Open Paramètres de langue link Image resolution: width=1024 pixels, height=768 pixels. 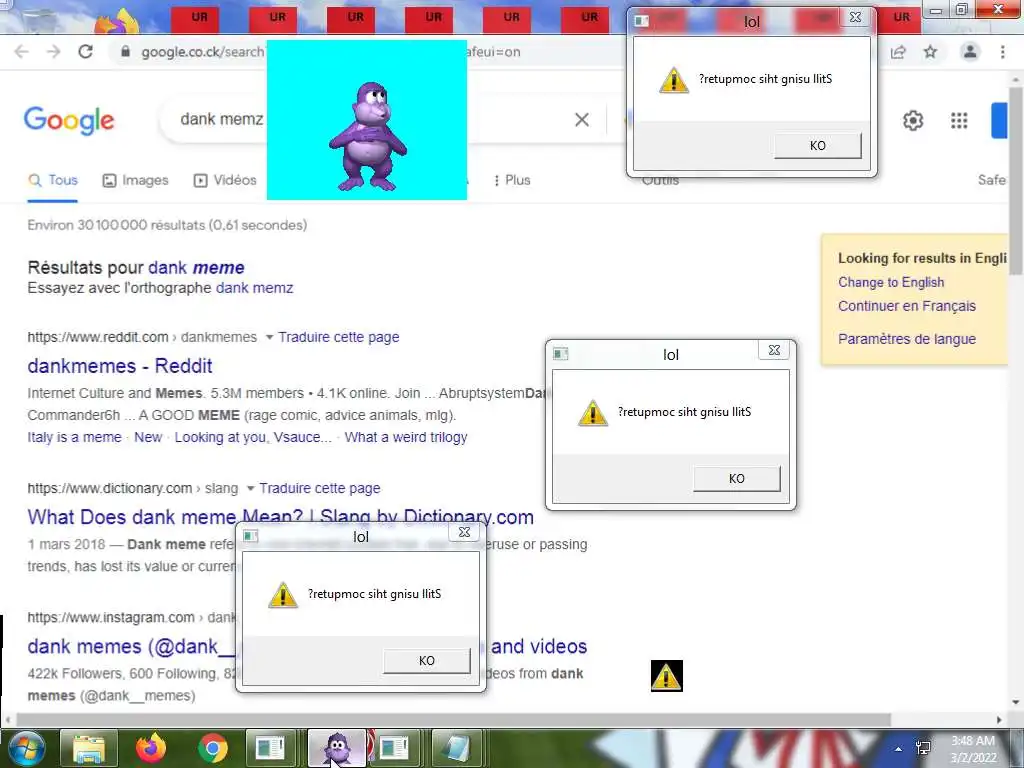point(906,338)
